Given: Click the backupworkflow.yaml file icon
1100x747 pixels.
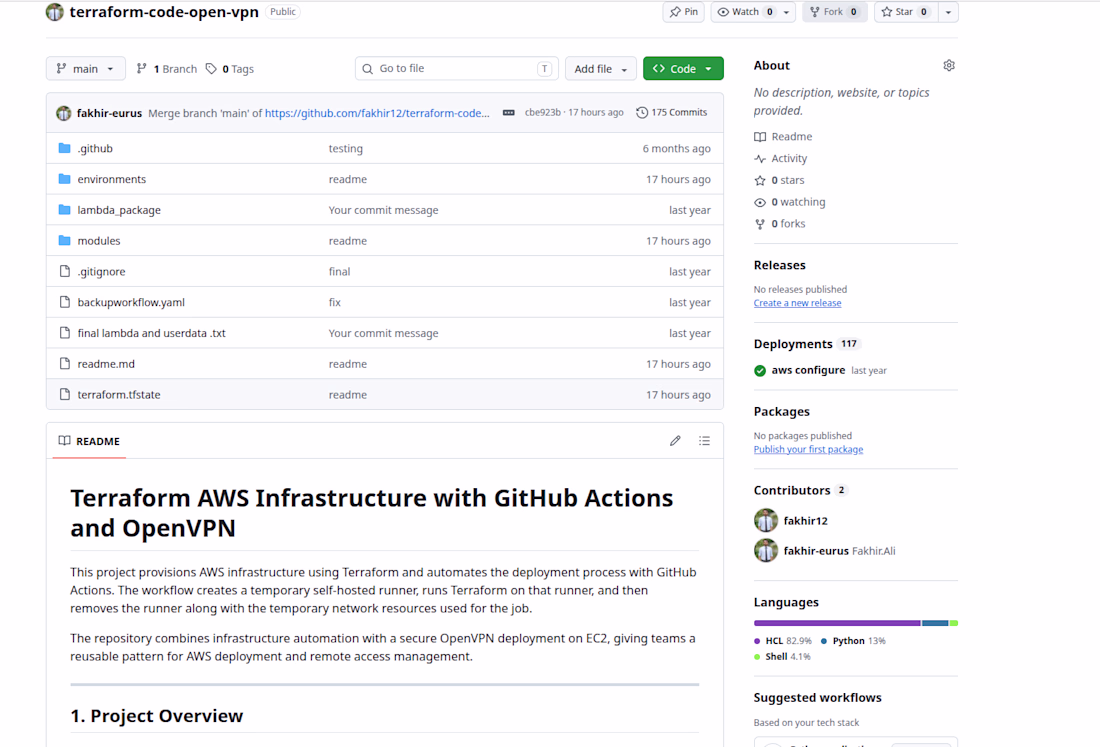Looking at the screenshot, I should click(65, 302).
